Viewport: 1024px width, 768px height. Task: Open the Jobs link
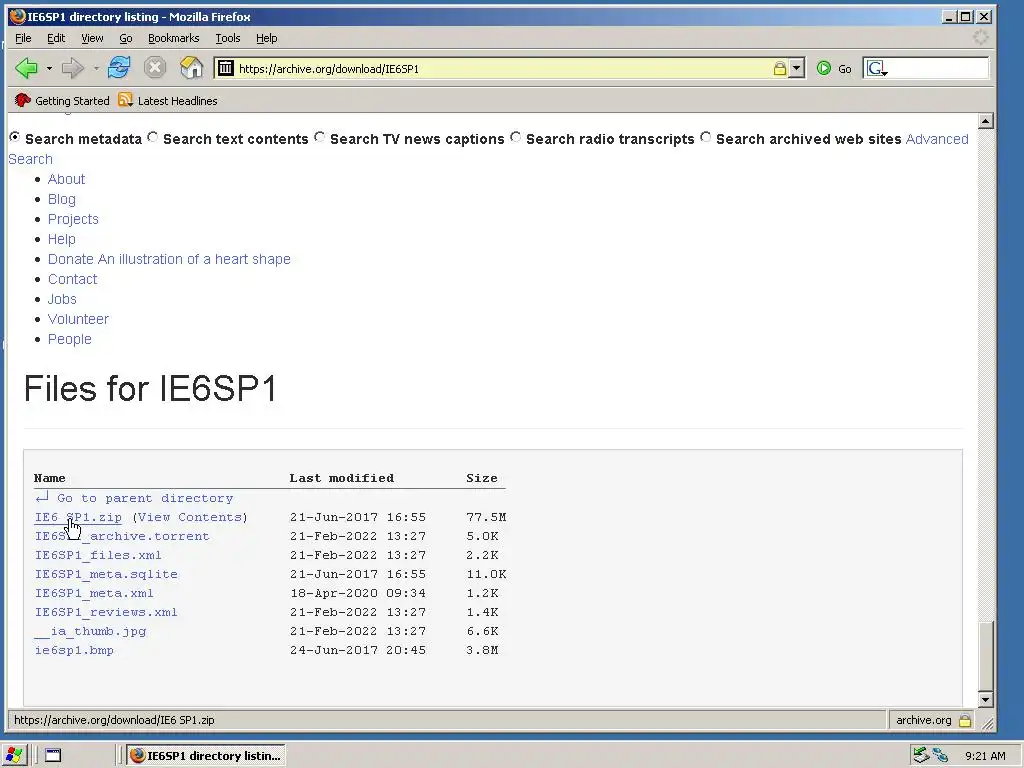point(62,299)
